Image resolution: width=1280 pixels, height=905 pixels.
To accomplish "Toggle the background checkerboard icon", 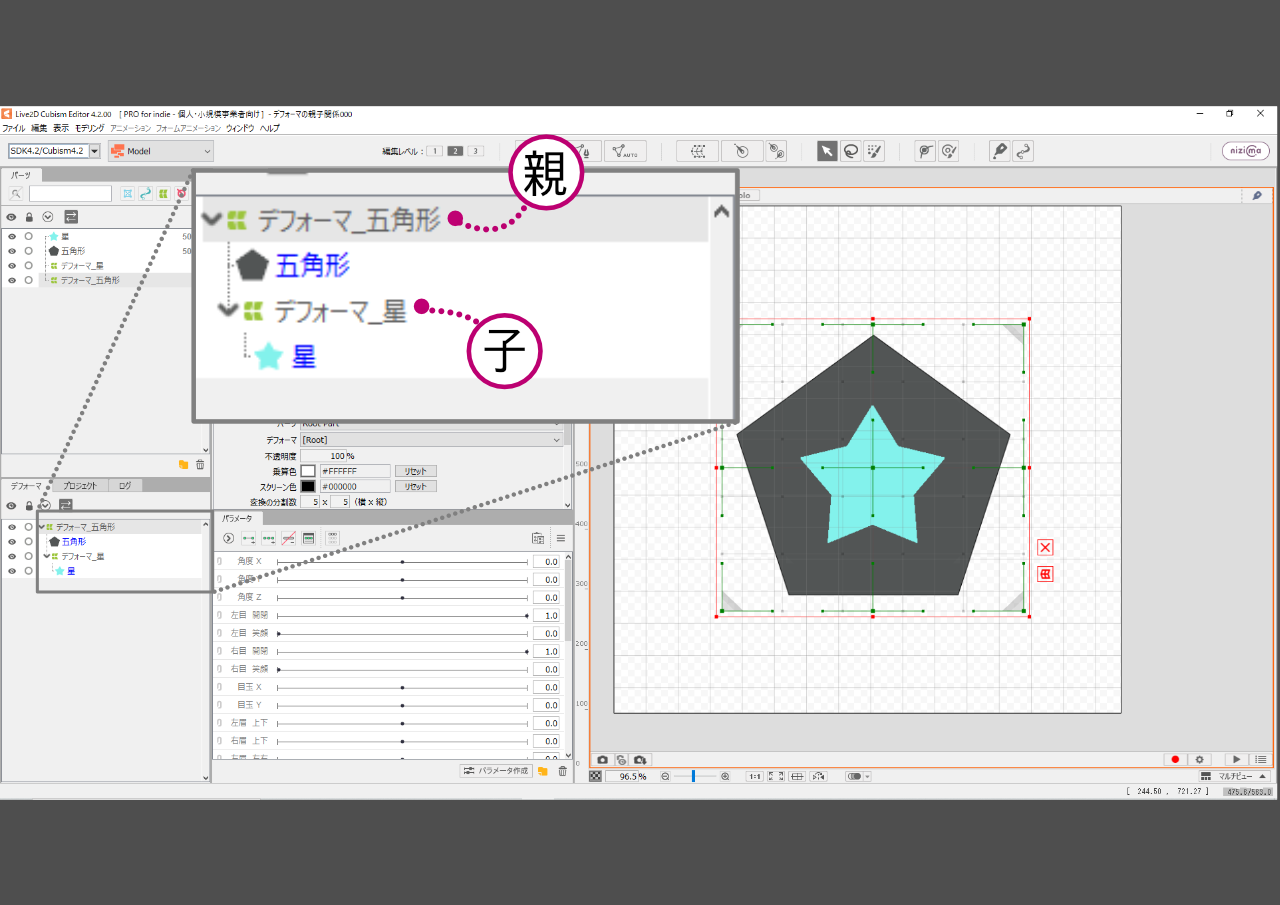I will pos(596,776).
